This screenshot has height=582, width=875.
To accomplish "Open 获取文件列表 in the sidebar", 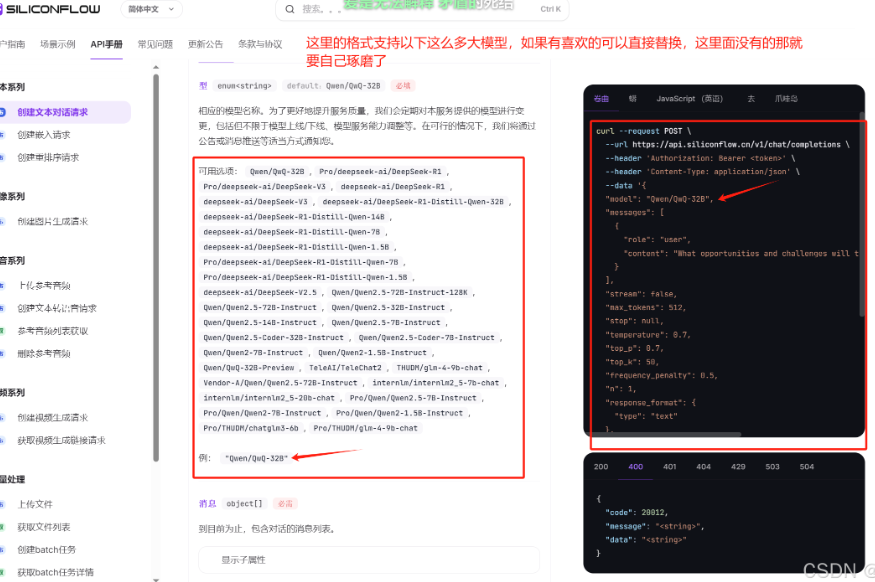I will [44, 527].
